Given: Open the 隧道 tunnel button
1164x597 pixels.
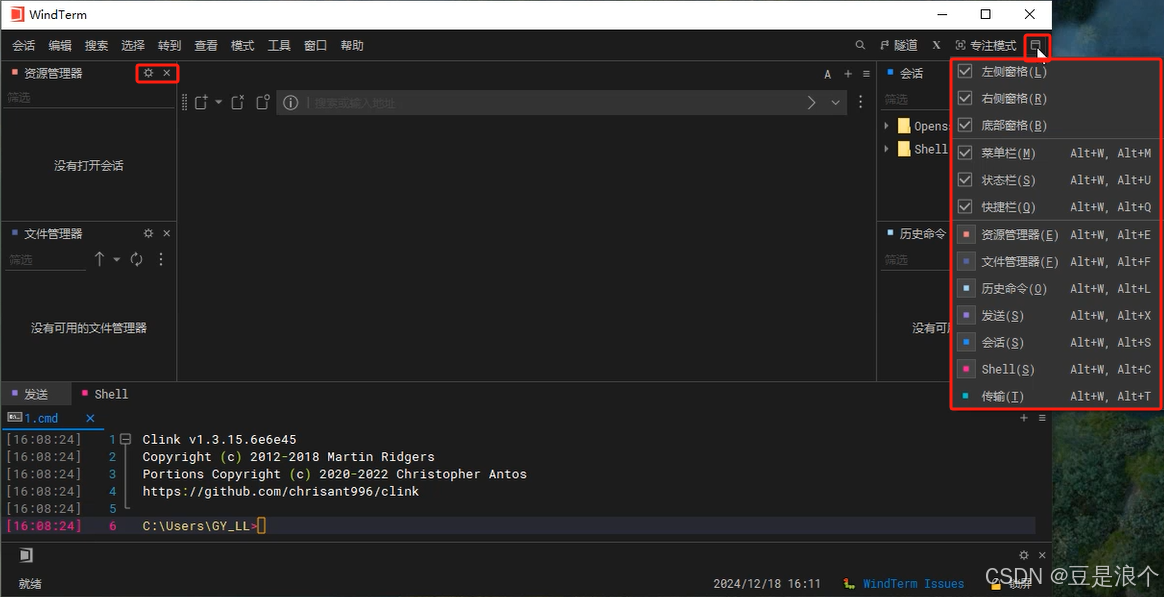Looking at the screenshot, I should pos(898,45).
